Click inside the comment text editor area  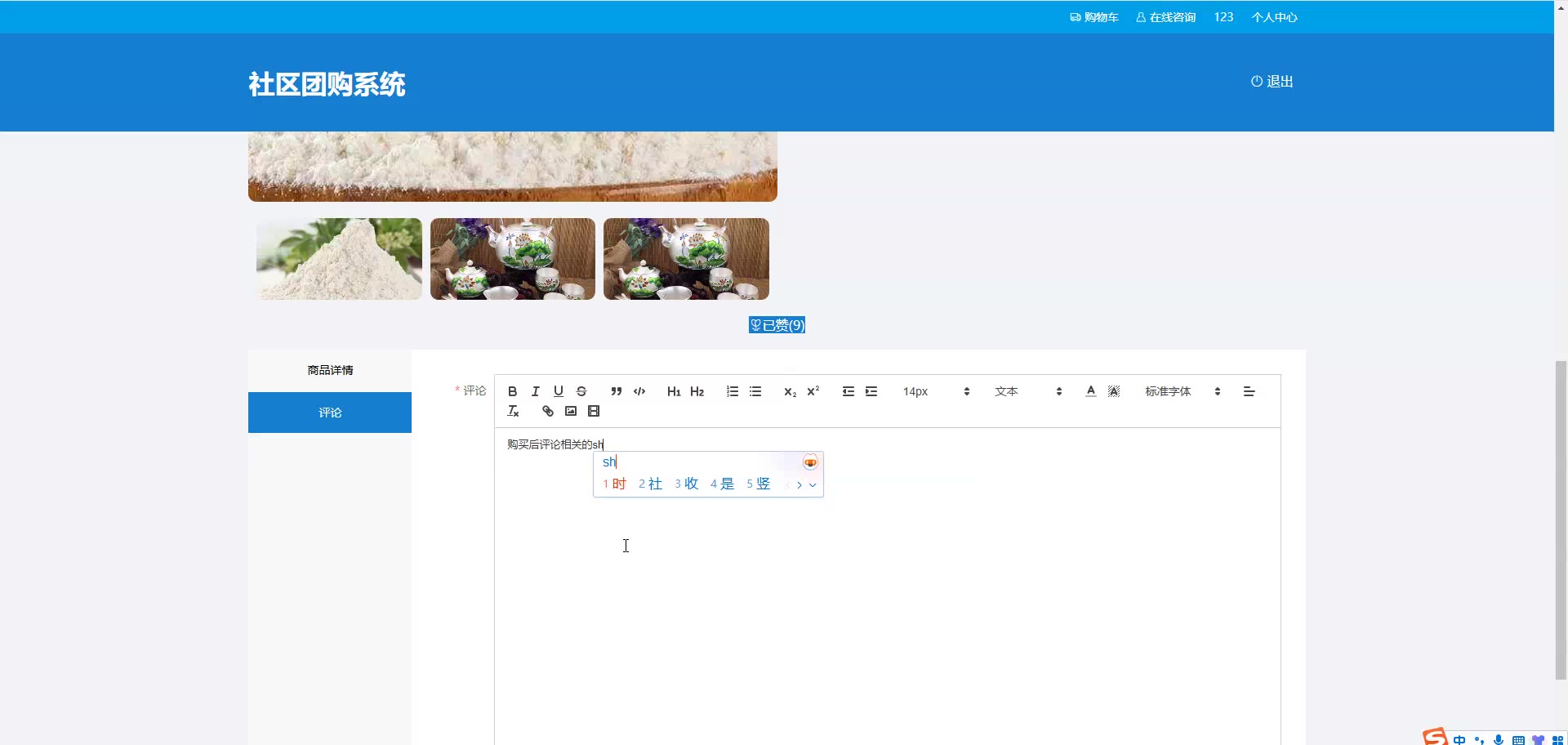pos(887,587)
